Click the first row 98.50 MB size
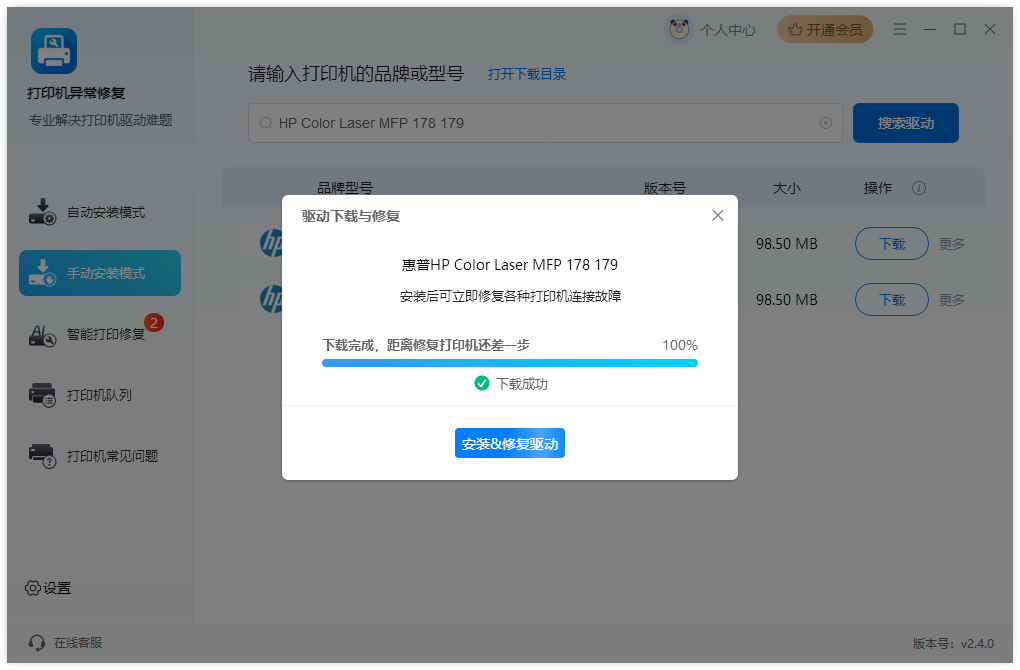Screen dimensions: 1020x670 click(x=786, y=244)
